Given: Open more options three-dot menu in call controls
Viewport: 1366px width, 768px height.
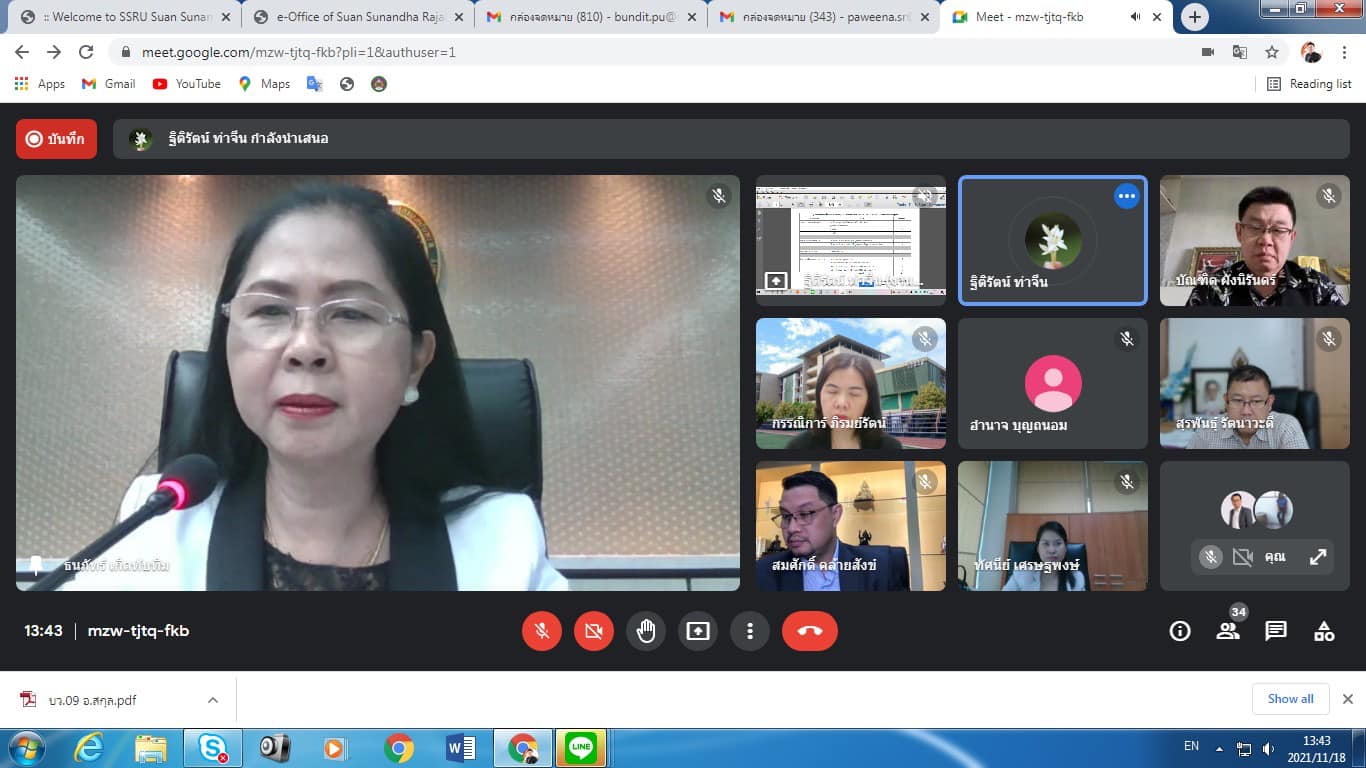Looking at the screenshot, I should tap(750, 631).
